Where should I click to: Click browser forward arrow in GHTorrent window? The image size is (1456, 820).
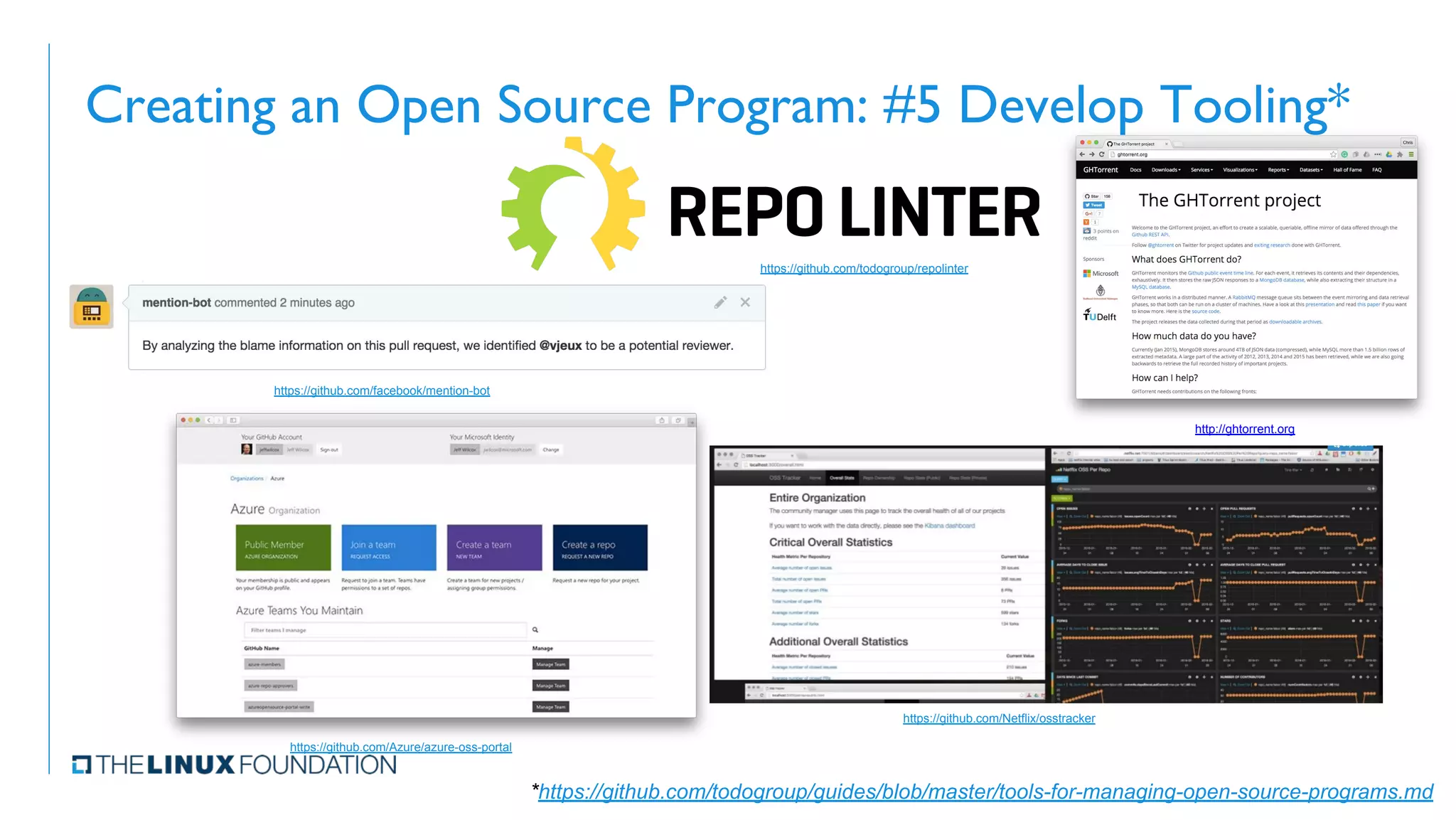tap(1092, 154)
